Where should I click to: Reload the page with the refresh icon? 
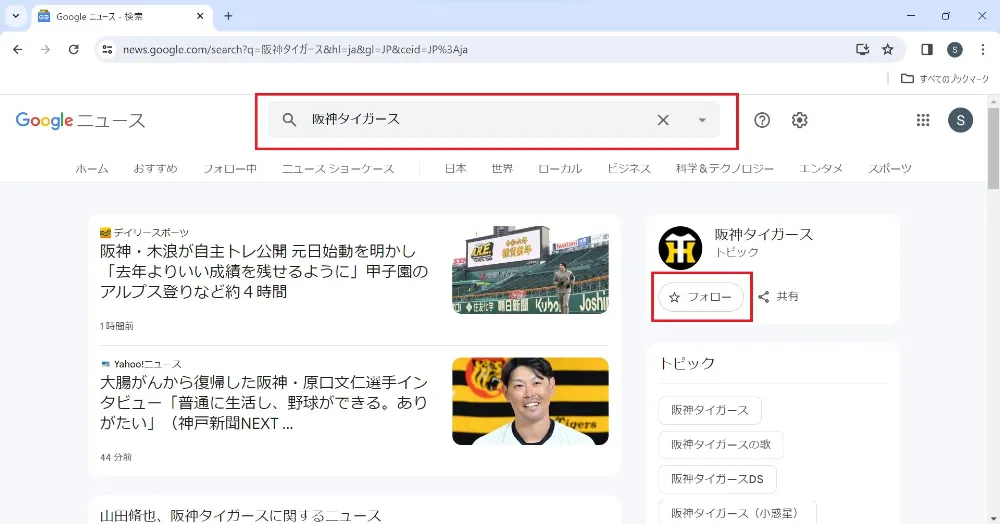73,49
